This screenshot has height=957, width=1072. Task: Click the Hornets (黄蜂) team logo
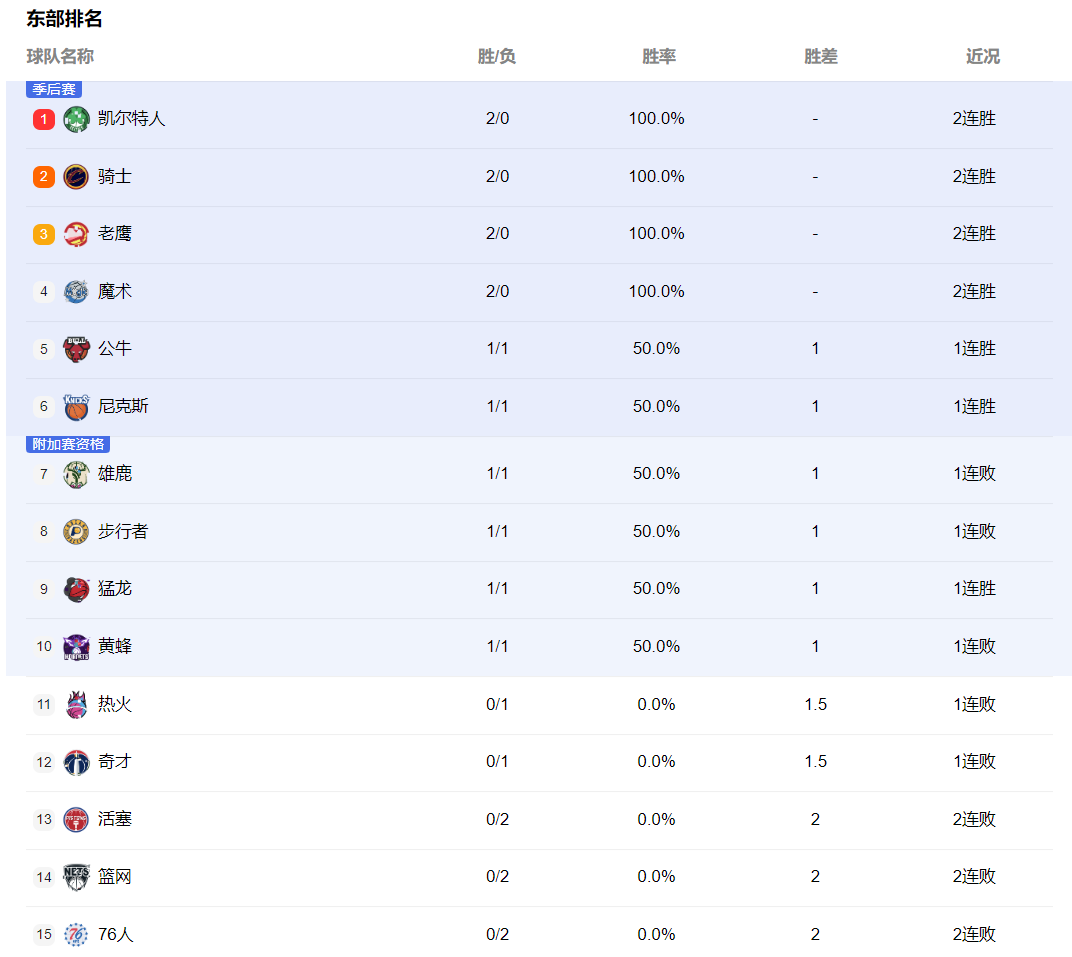(76, 647)
